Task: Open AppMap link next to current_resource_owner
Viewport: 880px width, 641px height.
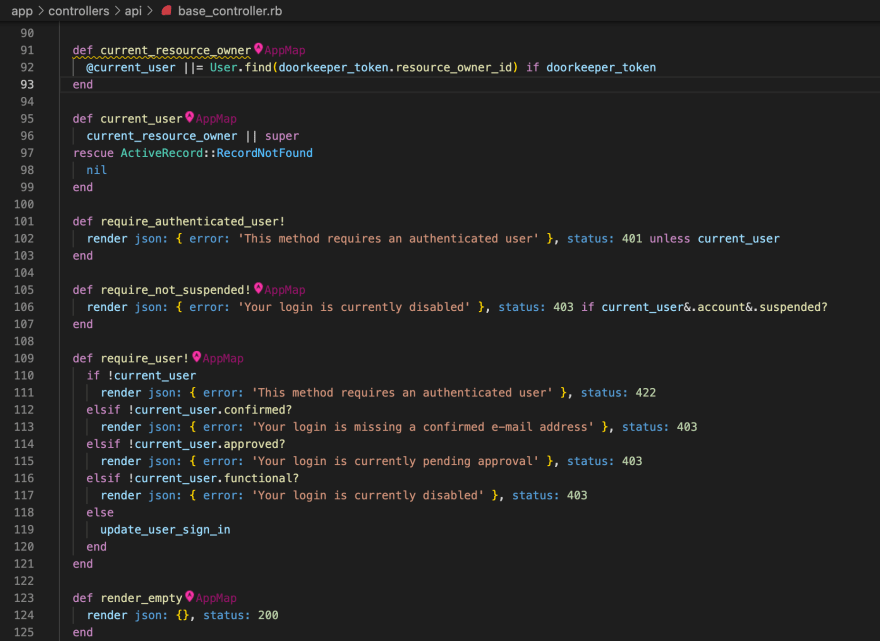Action: [285, 51]
